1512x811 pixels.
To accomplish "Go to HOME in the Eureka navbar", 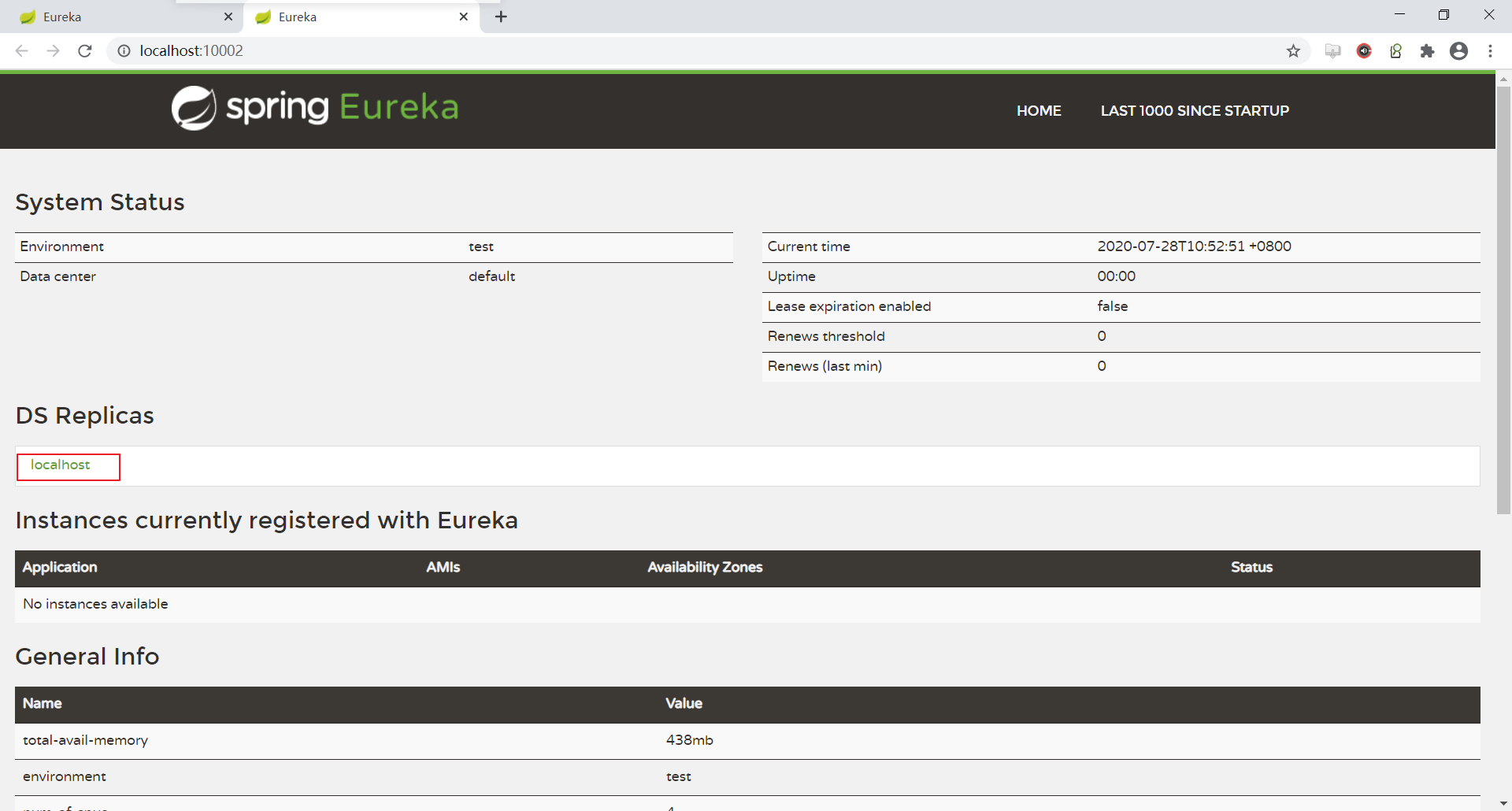I will tap(1039, 111).
